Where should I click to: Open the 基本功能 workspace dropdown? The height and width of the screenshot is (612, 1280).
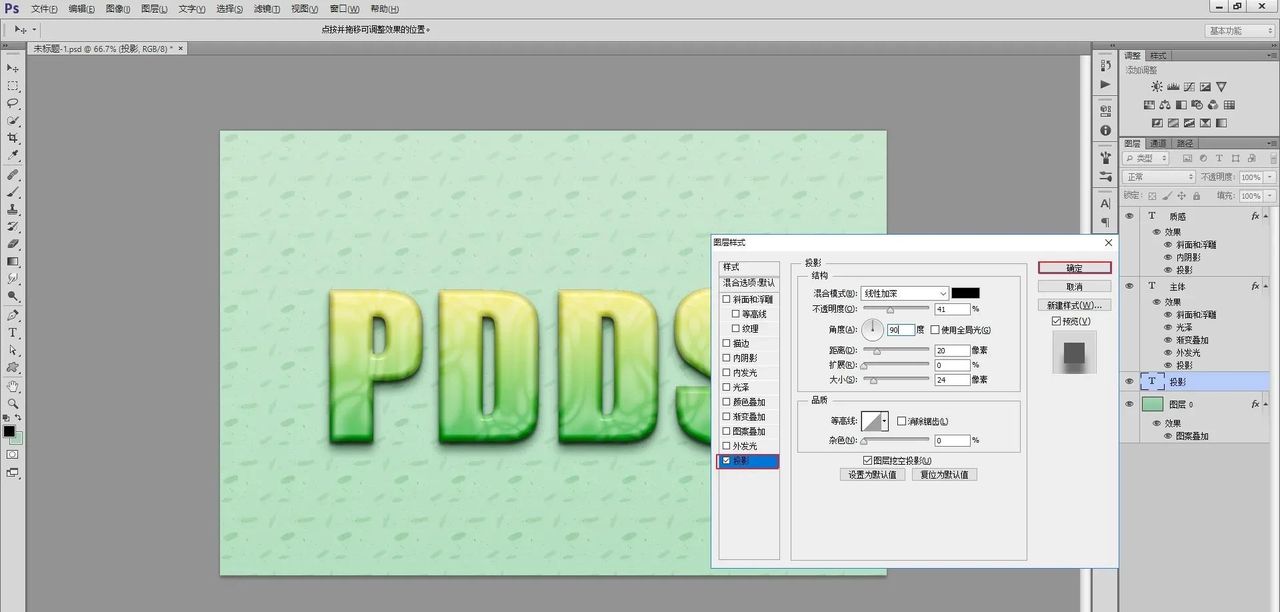pos(1239,30)
